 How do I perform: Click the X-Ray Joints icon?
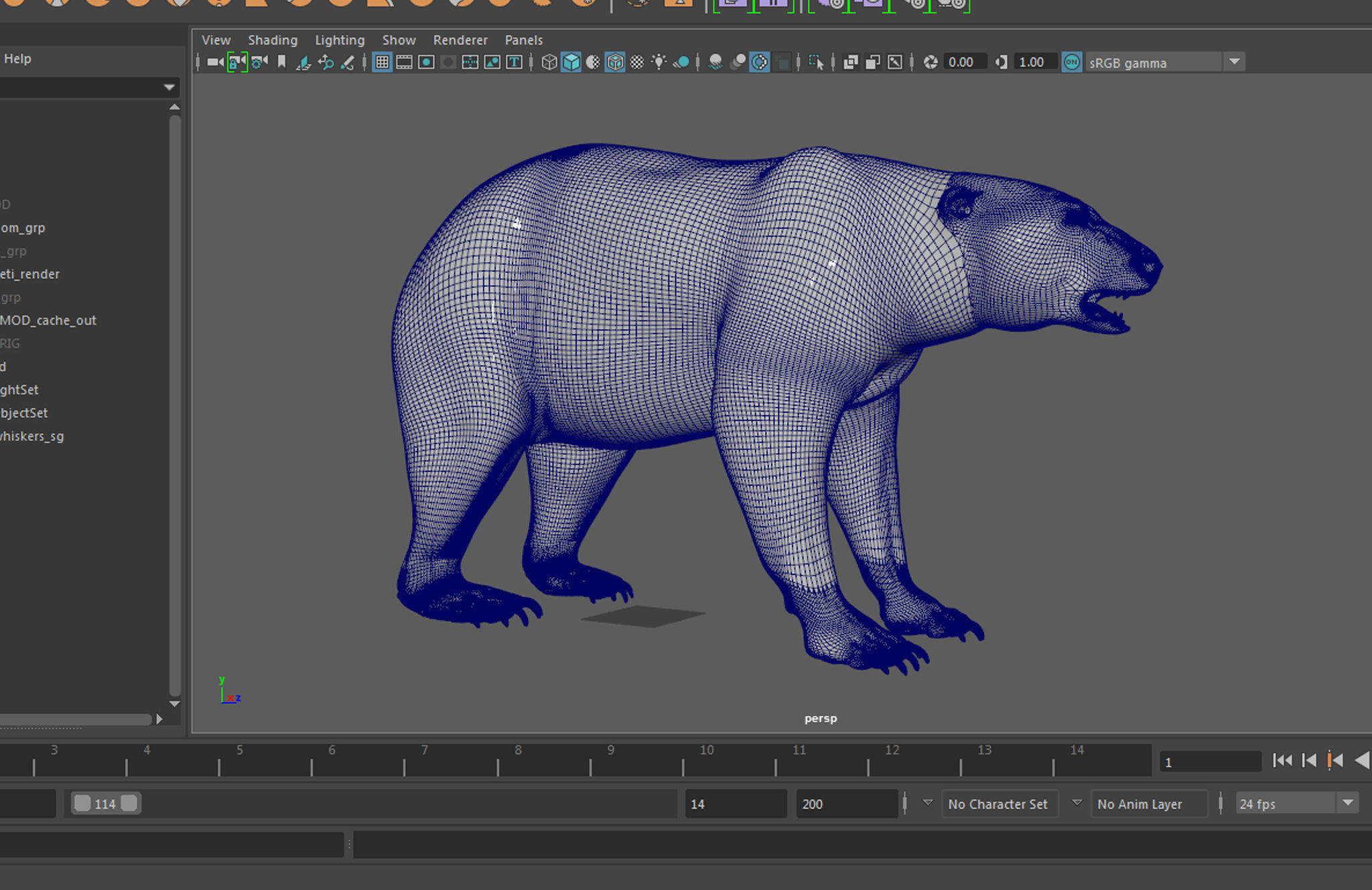895,62
